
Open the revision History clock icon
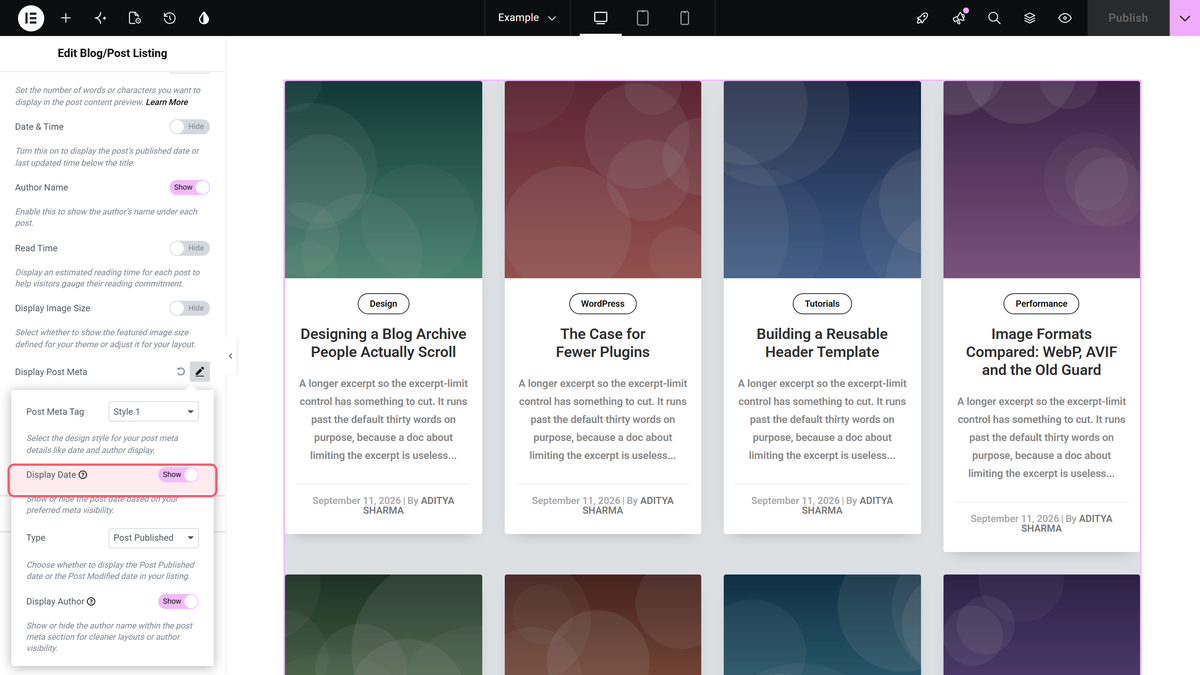pyautogui.click(x=170, y=18)
